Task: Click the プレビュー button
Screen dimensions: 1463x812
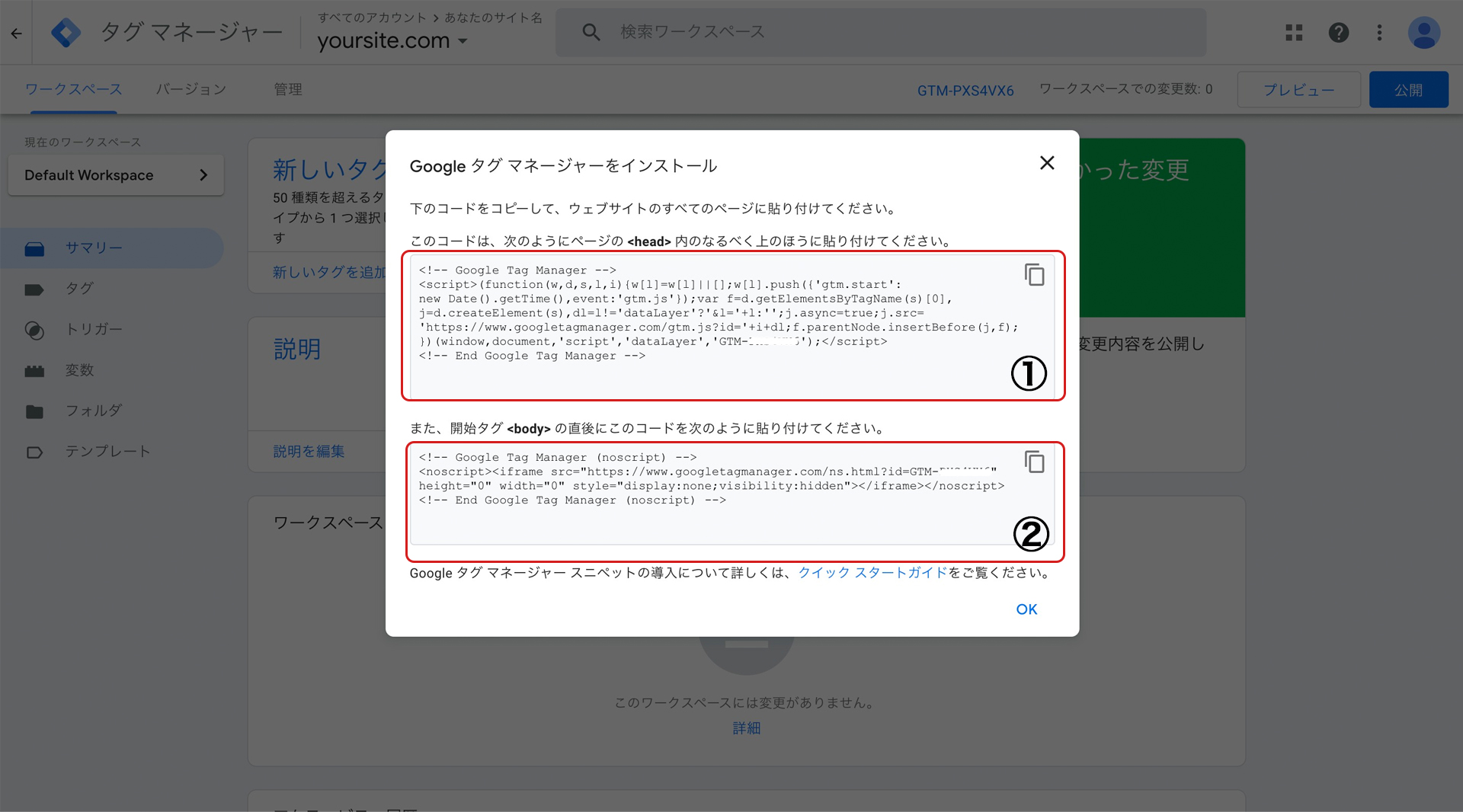Action: [x=1298, y=90]
